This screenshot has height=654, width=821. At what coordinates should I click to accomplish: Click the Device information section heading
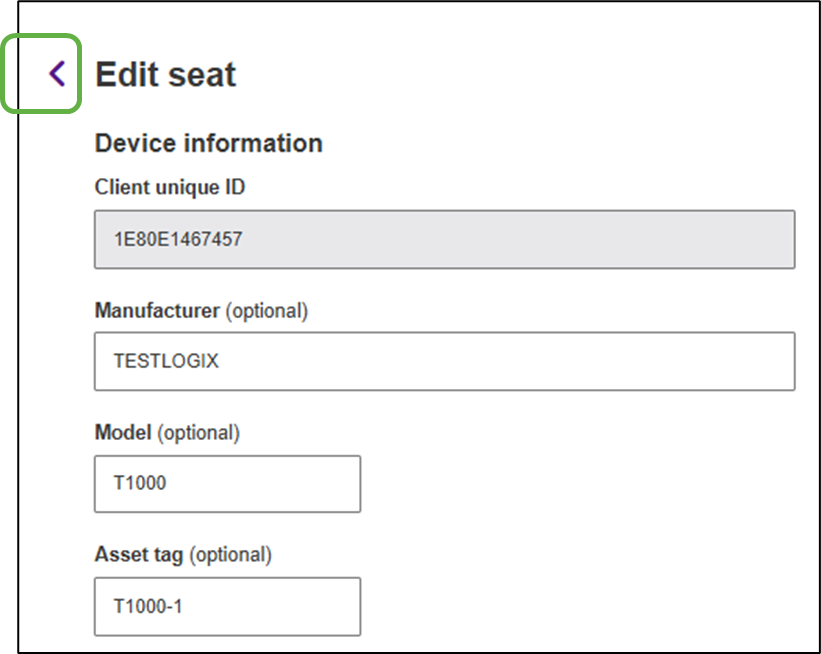click(208, 143)
